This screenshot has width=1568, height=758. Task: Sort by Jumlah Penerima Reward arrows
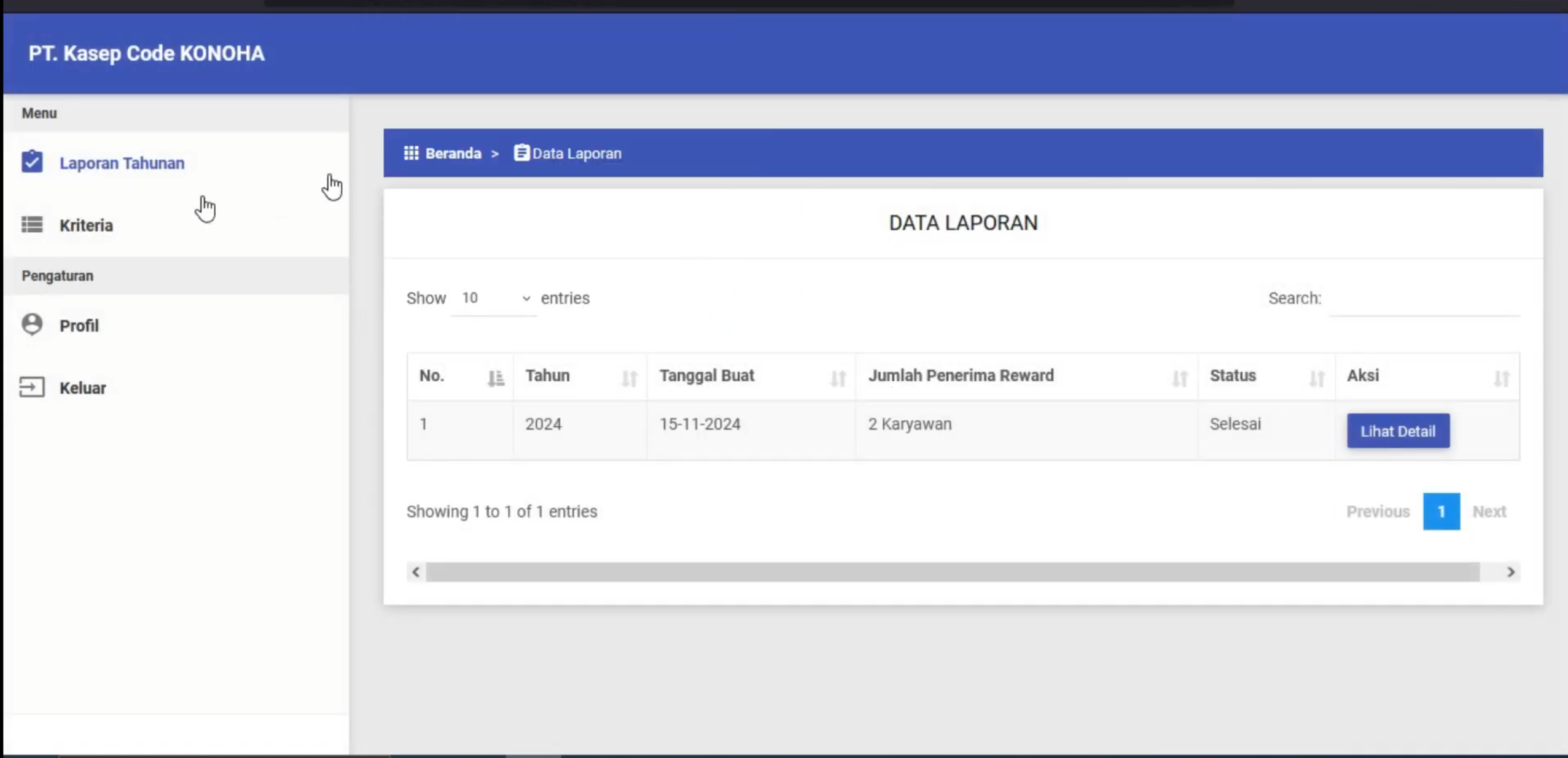(1179, 378)
